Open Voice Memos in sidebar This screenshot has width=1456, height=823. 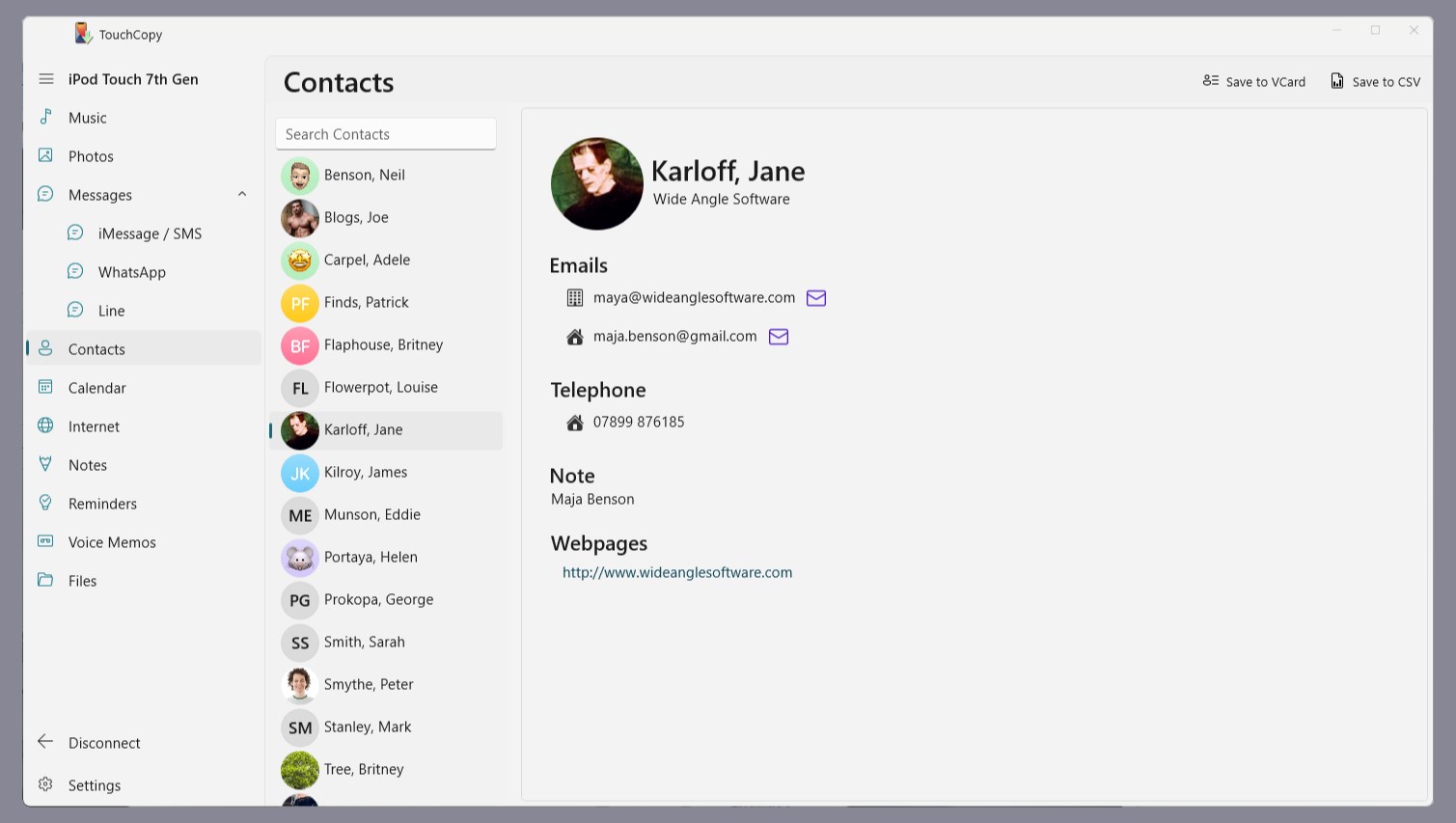click(x=144, y=542)
